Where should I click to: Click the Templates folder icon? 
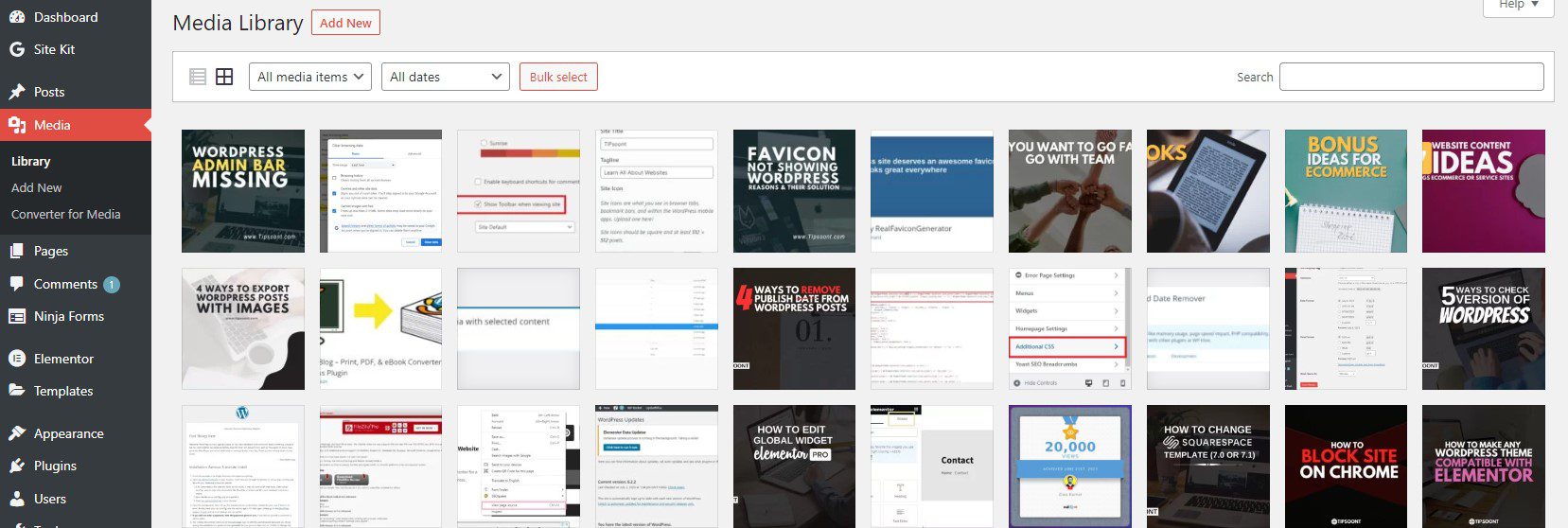[x=16, y=391]
